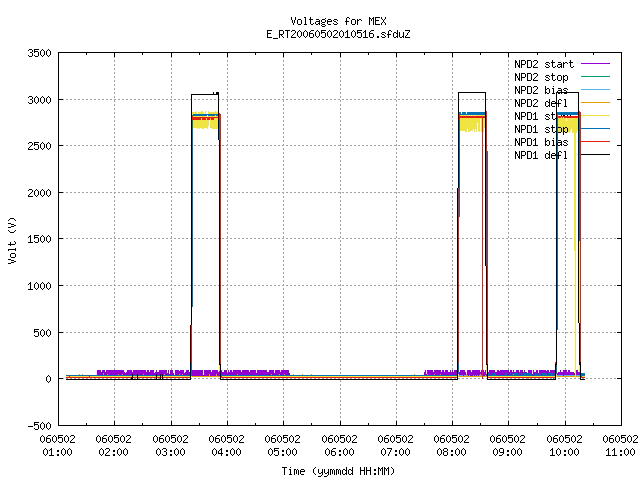Click the 'NPD2 start' legend label
Image resolution: width=640 pixels, height=480 pixels.
[x=544, y=64]
